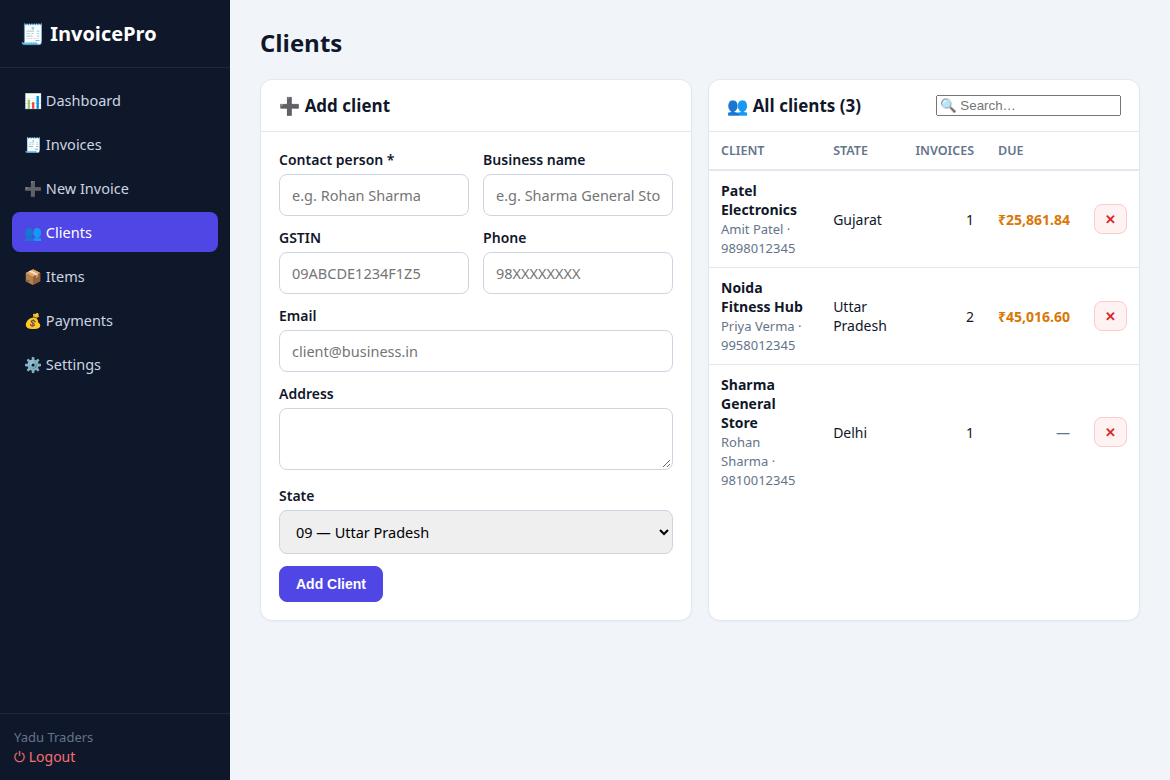Screen dimensions: 1170x780
Task: Go to Invoices in the sidebar
Action: pos(115,145)
